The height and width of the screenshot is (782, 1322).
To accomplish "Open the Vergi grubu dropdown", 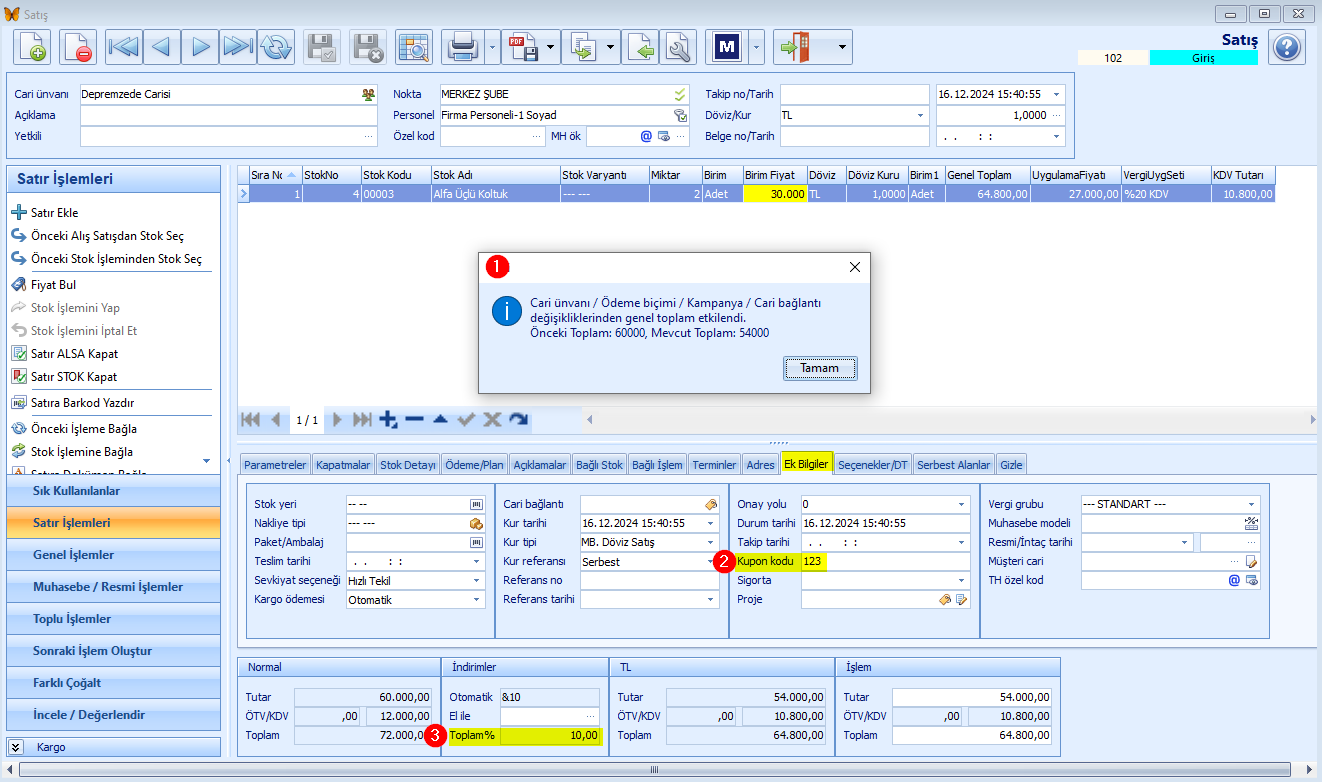I will [1251, 504].
